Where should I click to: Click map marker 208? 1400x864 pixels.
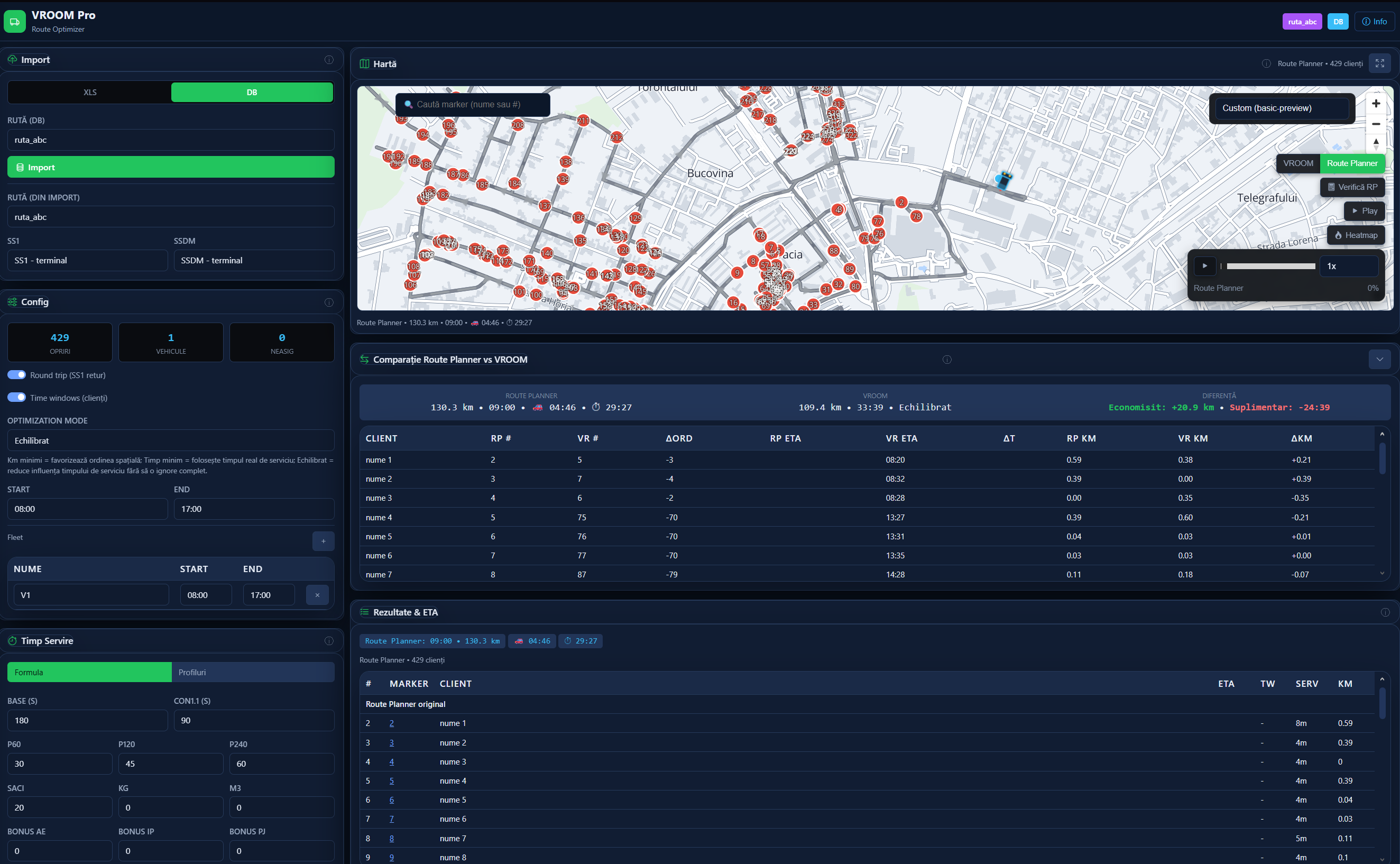coord(518,125)
